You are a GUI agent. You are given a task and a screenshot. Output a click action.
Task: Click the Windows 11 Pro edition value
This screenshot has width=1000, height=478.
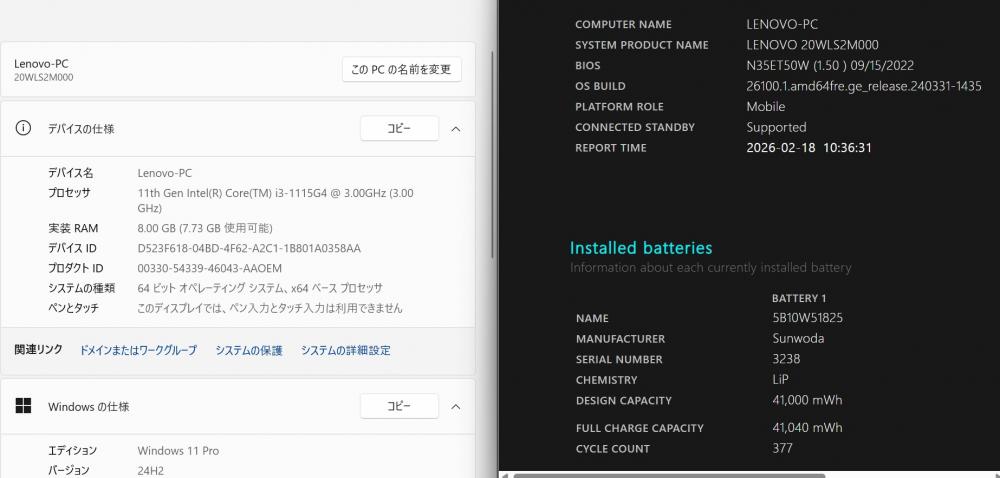click(x=178, y=451)
